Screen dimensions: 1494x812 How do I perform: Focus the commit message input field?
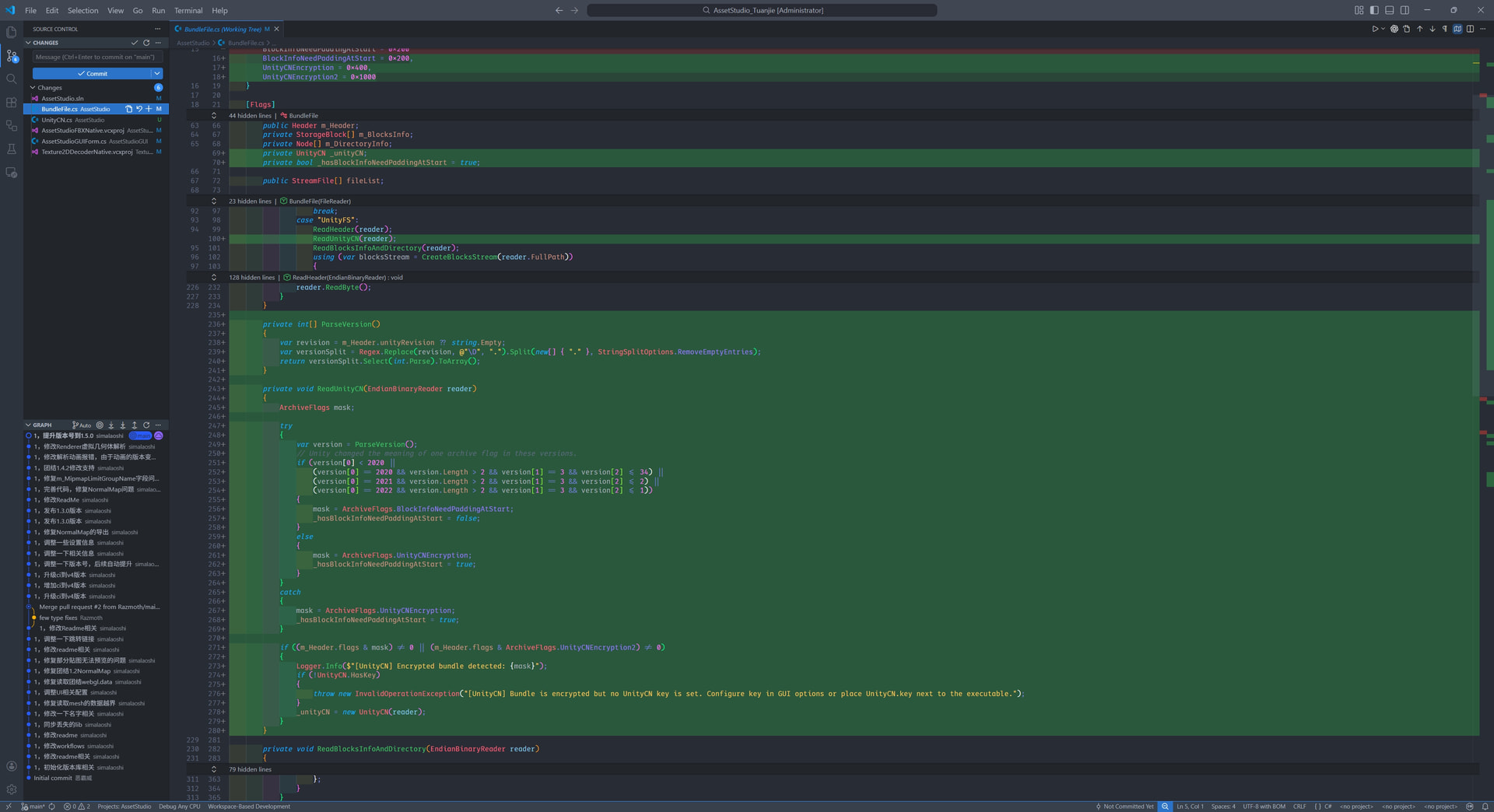coord(96,57)
